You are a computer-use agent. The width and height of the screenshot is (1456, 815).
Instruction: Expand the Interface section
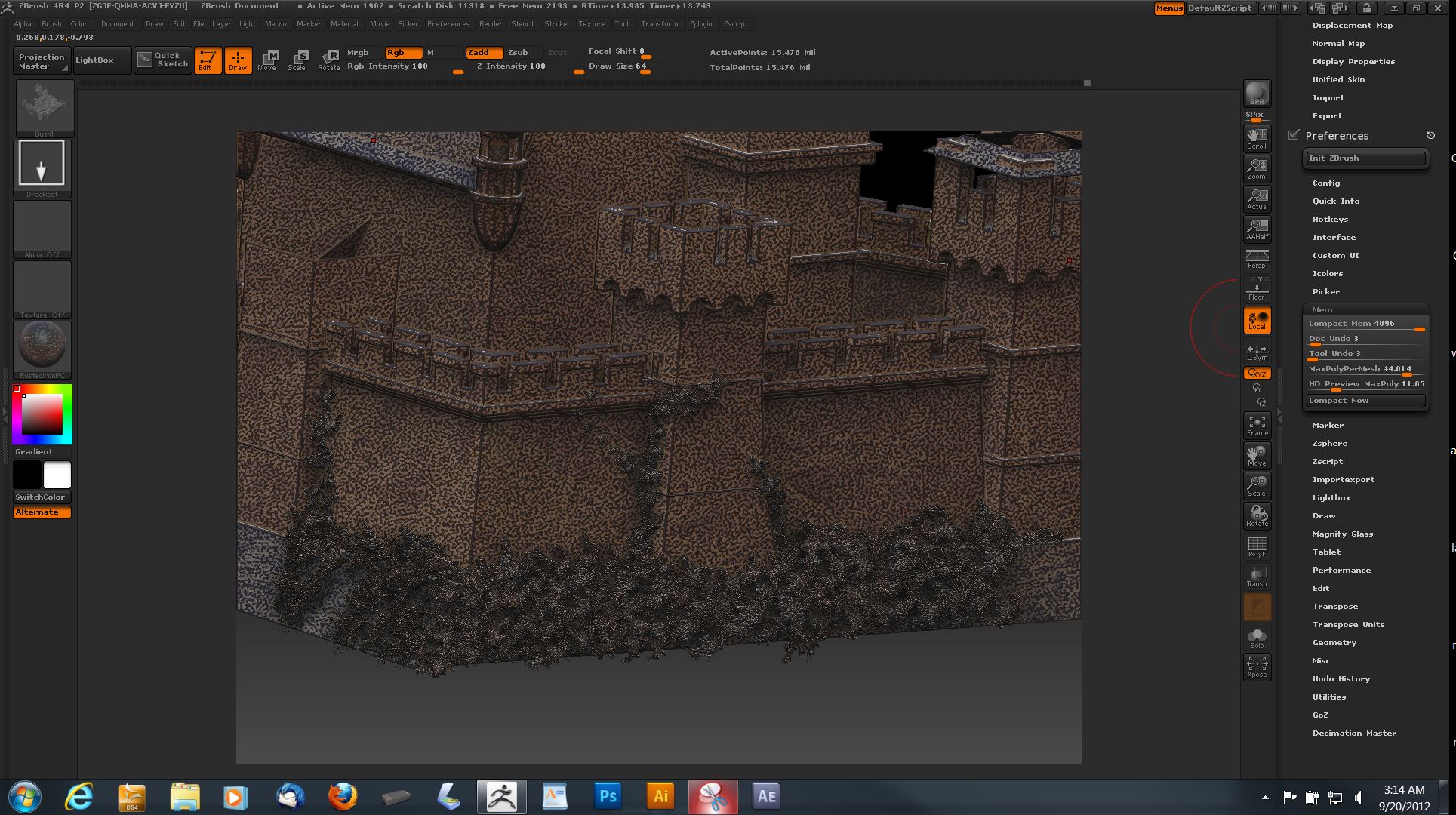click(1334, 238)
